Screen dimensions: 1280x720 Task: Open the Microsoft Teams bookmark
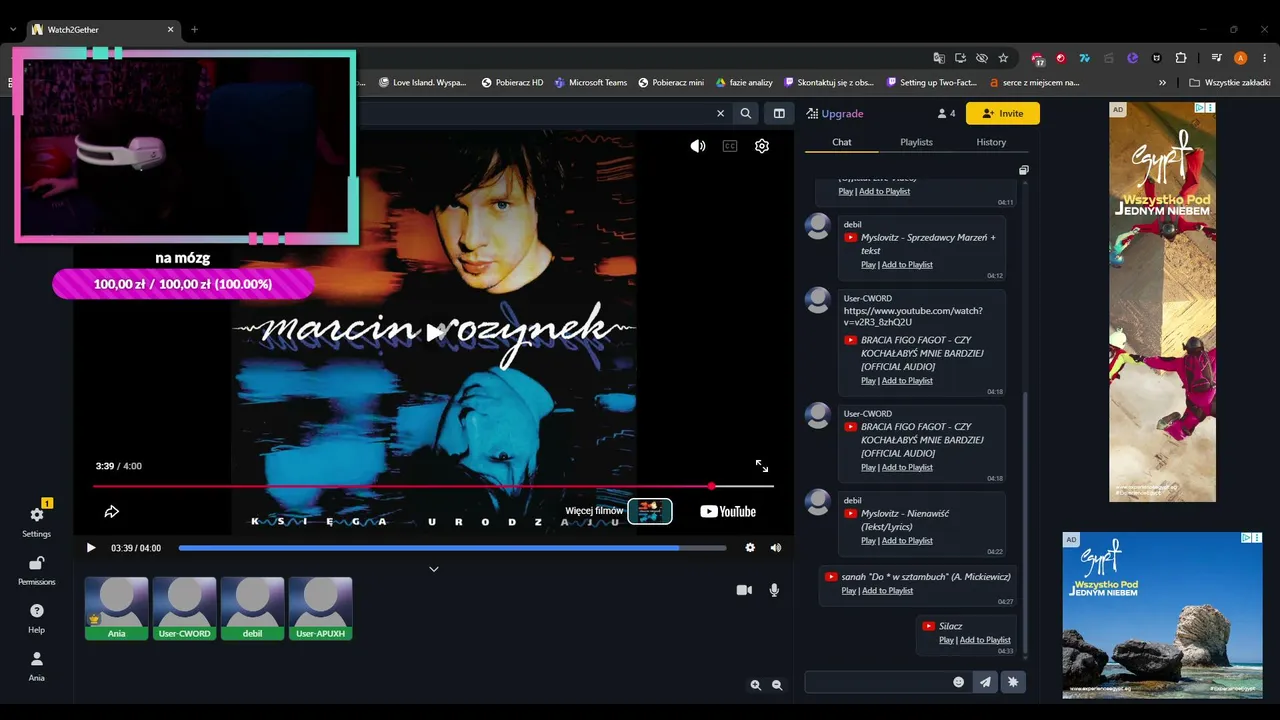[x=590, y=82]
